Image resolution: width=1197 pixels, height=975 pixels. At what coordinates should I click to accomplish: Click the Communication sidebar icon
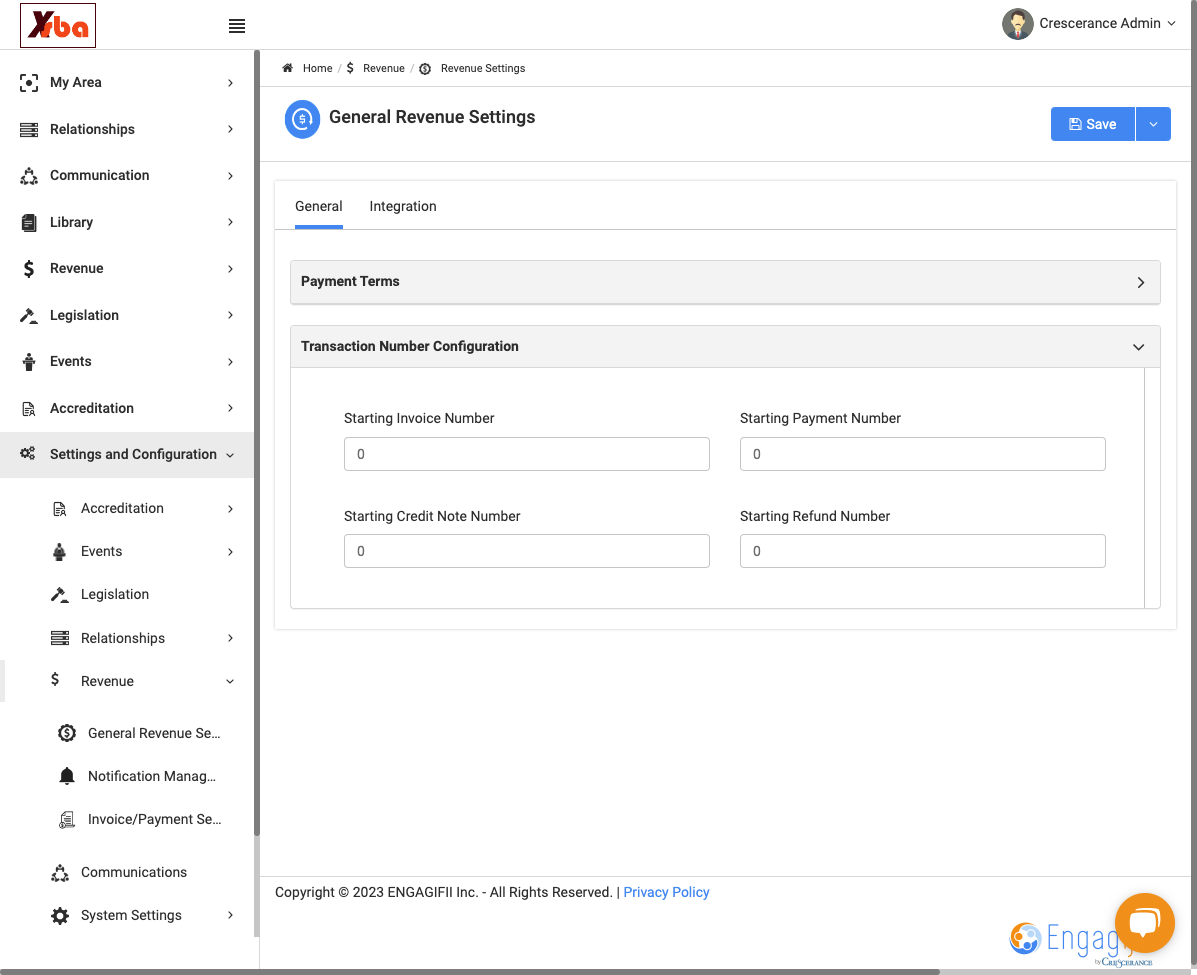(29, 176)
